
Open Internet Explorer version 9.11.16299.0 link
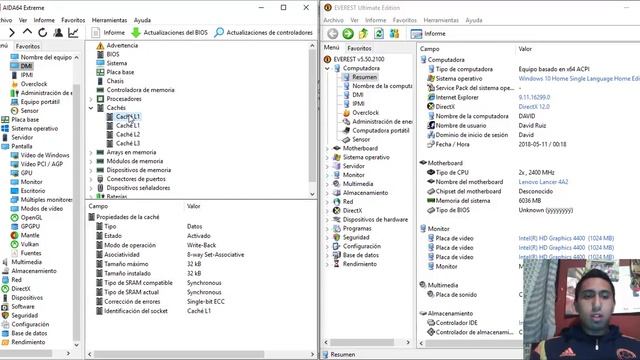pos(534,98)
